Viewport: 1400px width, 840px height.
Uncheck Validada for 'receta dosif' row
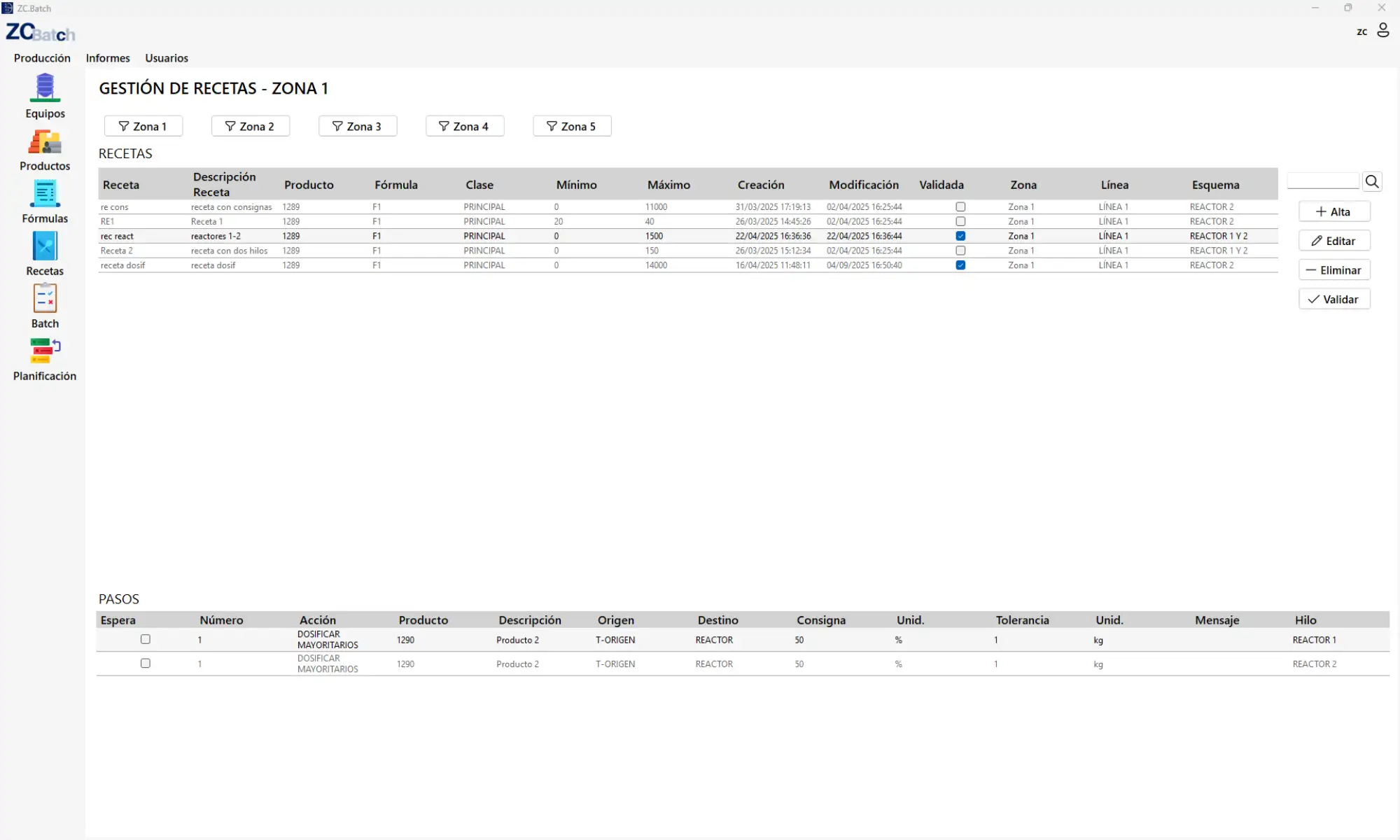point(960,265)
